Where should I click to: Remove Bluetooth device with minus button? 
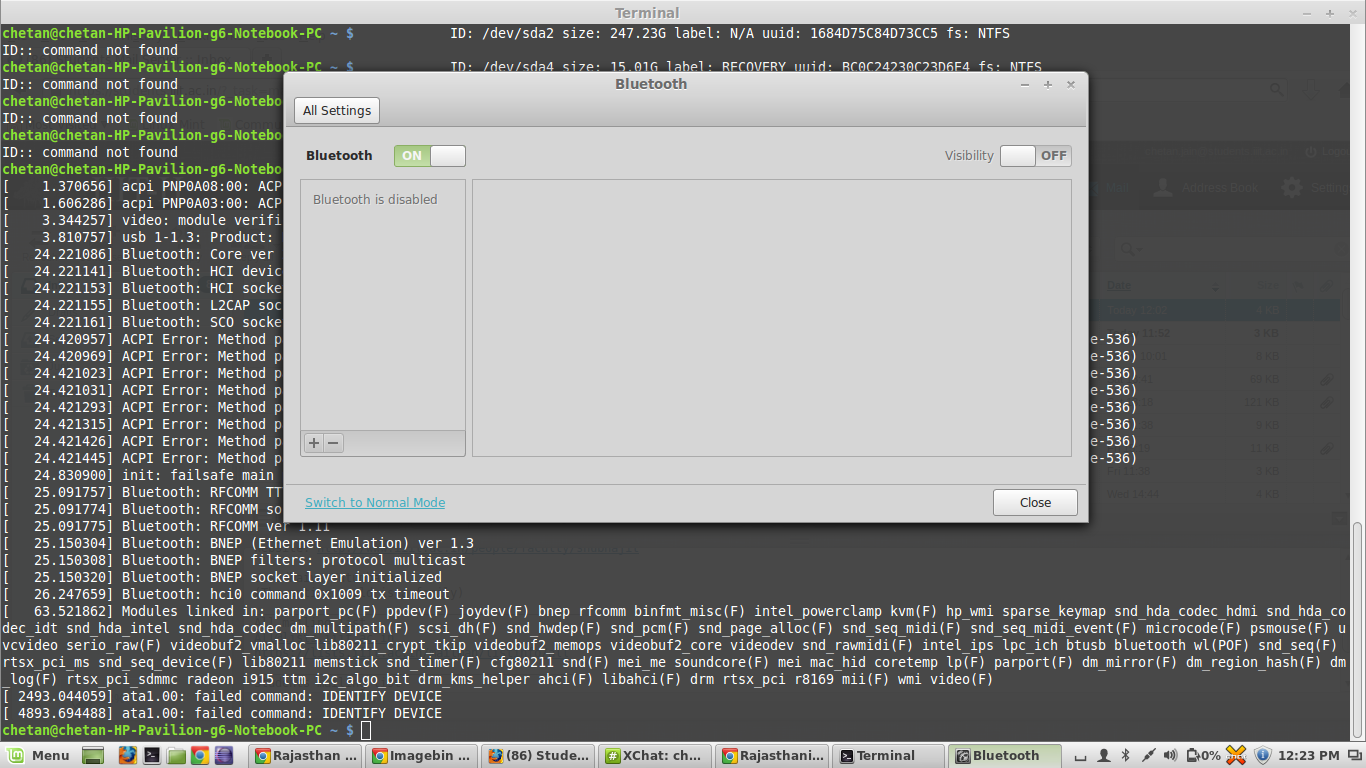pos(334,443)
